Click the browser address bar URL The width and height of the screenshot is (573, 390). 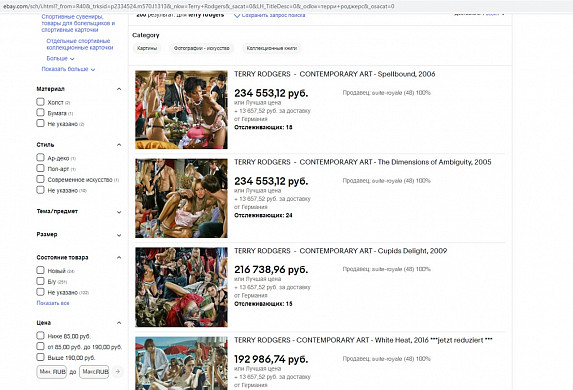[198, 6]
